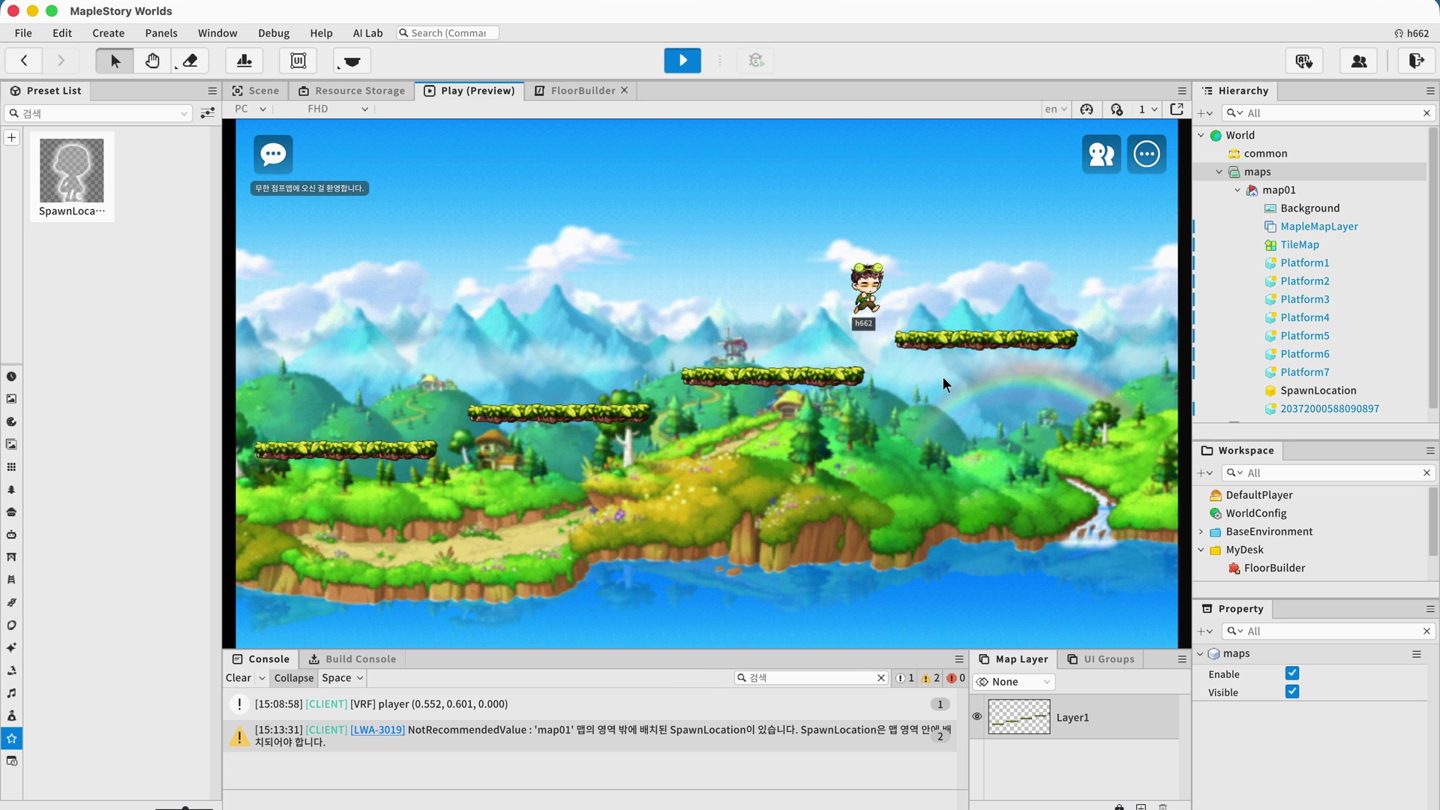Open the None dropdown in Map Layer

1014,682
